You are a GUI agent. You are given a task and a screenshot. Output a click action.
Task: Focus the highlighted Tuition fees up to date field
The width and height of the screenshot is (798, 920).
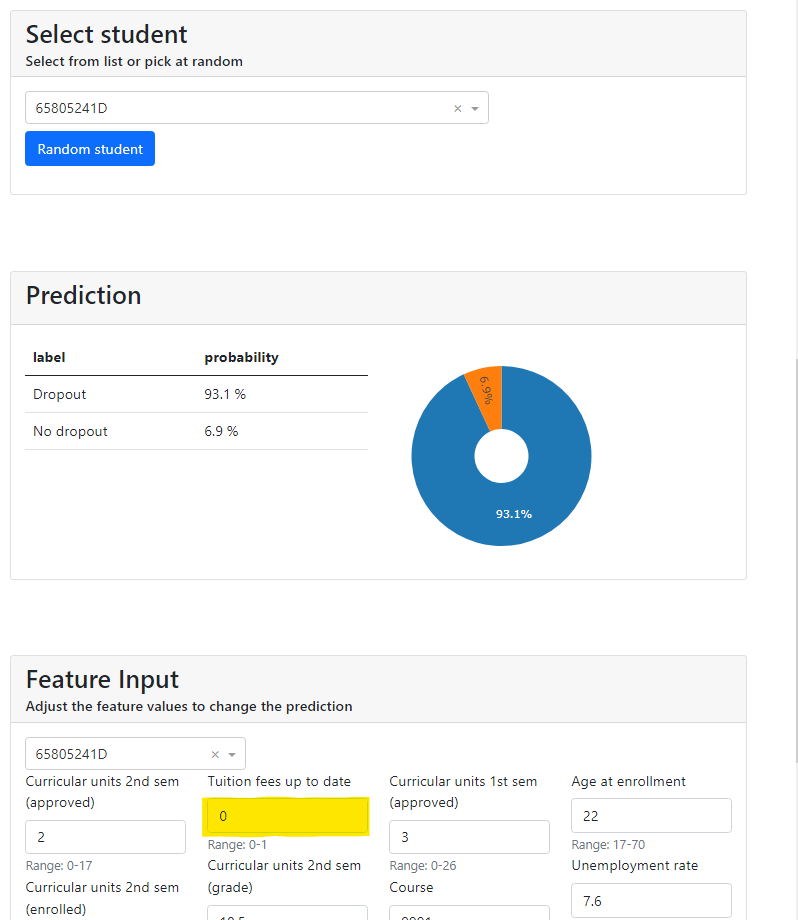click(288, 816)
